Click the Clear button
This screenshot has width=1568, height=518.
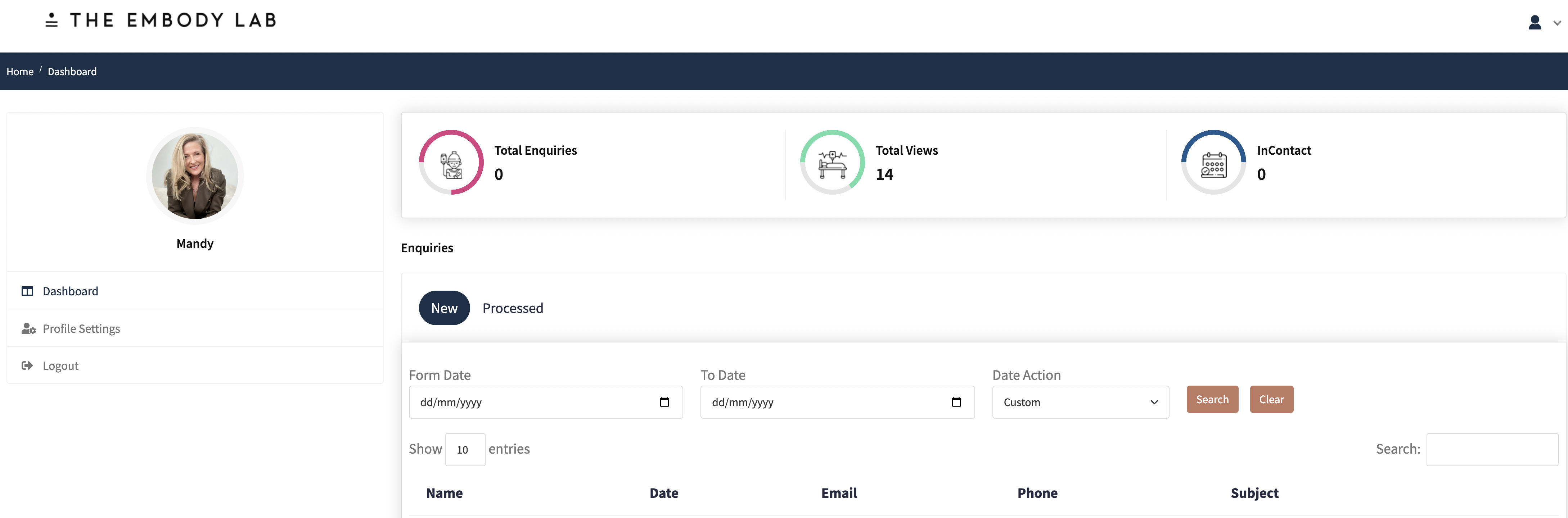click(1271, 399)
